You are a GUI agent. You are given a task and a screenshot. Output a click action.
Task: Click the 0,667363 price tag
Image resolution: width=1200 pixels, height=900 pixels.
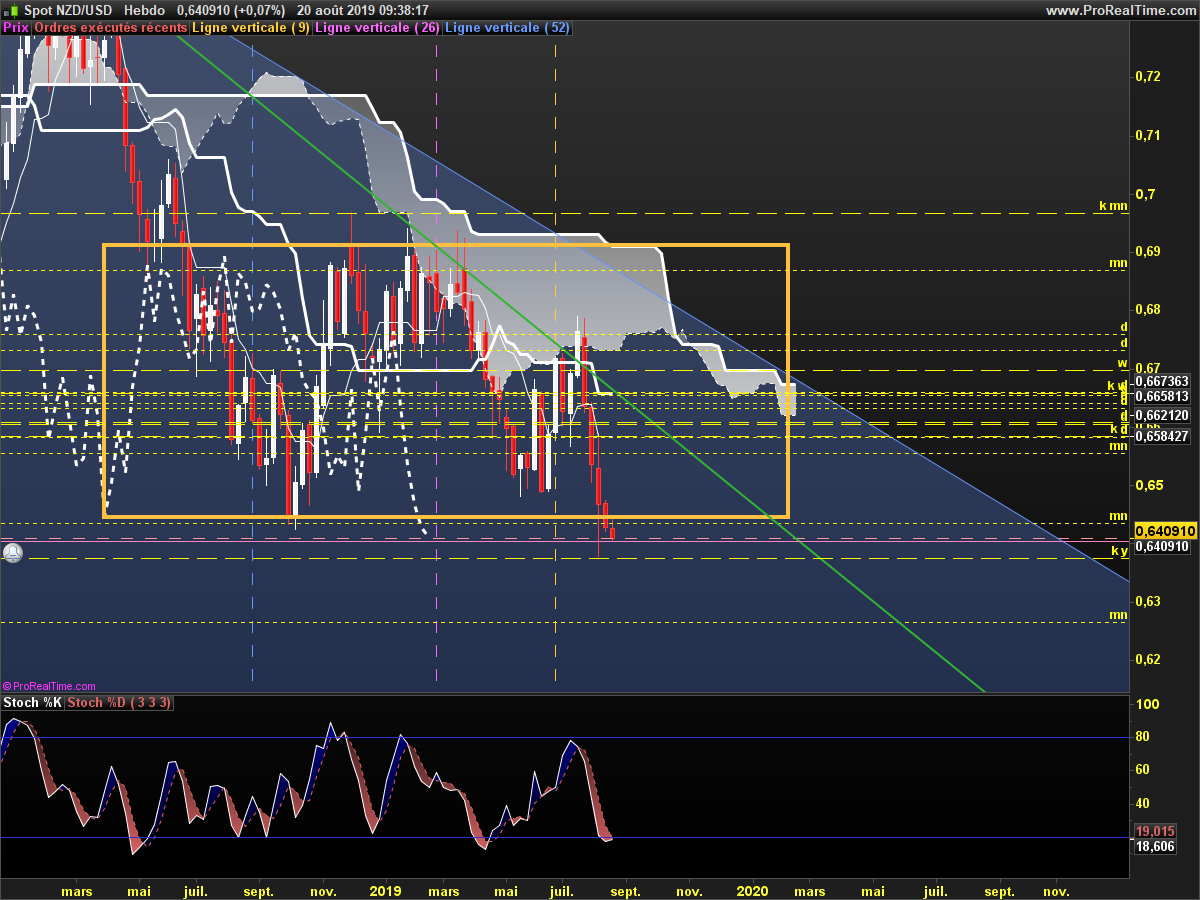tap(1163, 381)
